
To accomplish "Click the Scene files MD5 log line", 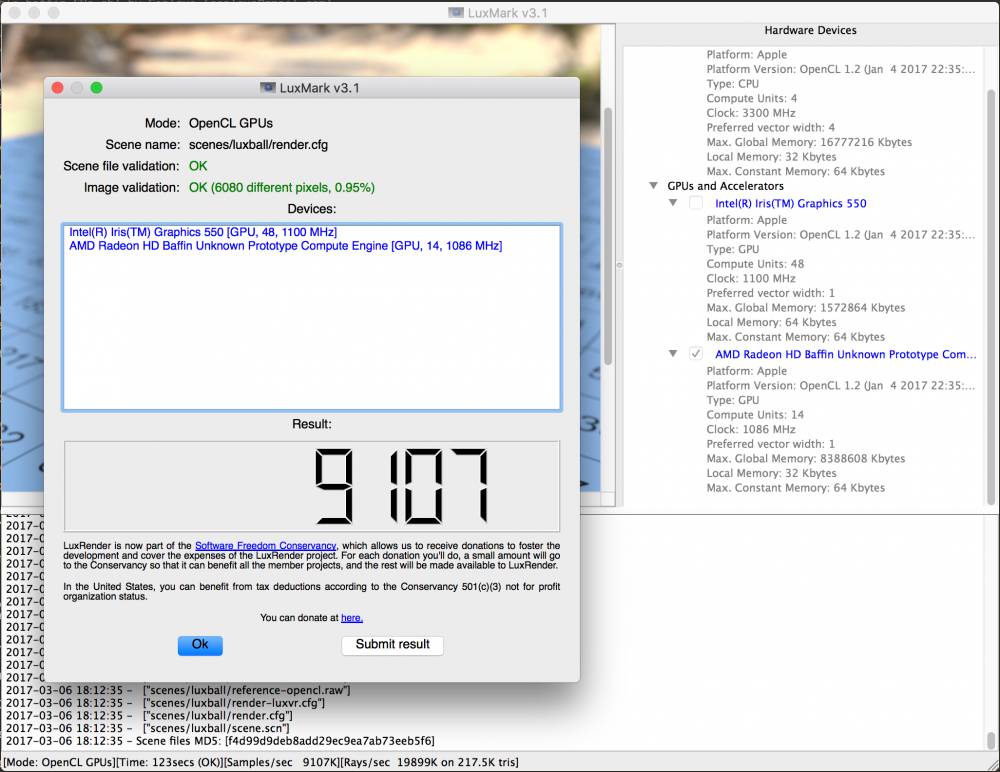I will pos(220,741).
